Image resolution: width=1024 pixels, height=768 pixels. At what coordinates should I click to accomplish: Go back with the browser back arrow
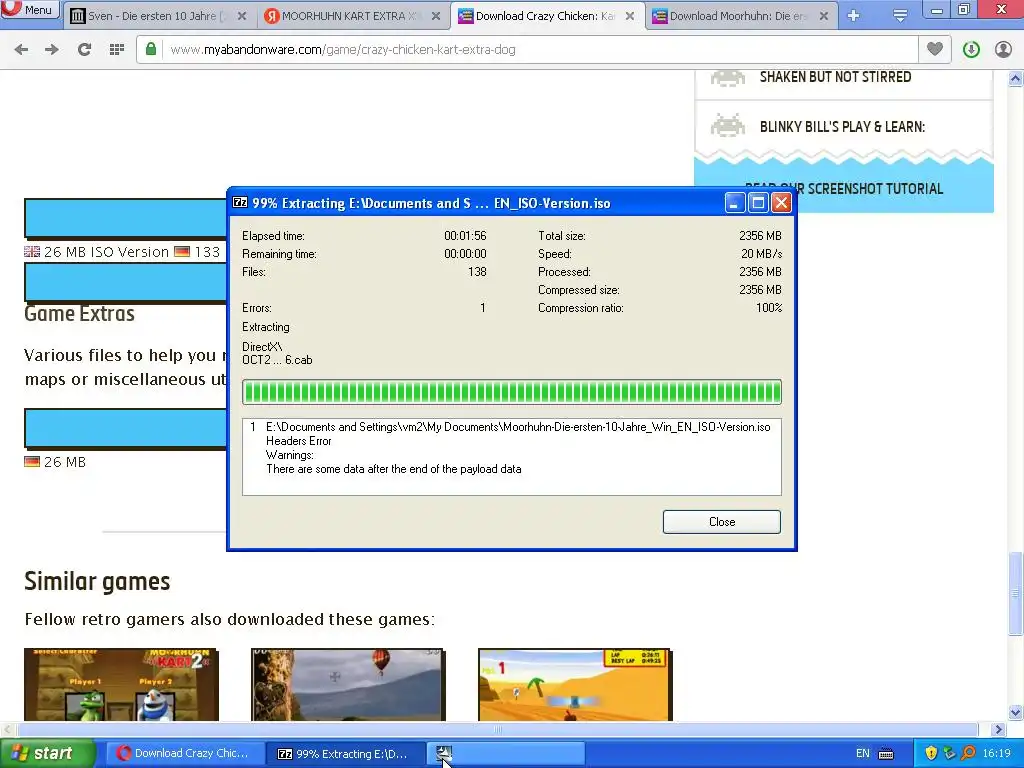21,49
